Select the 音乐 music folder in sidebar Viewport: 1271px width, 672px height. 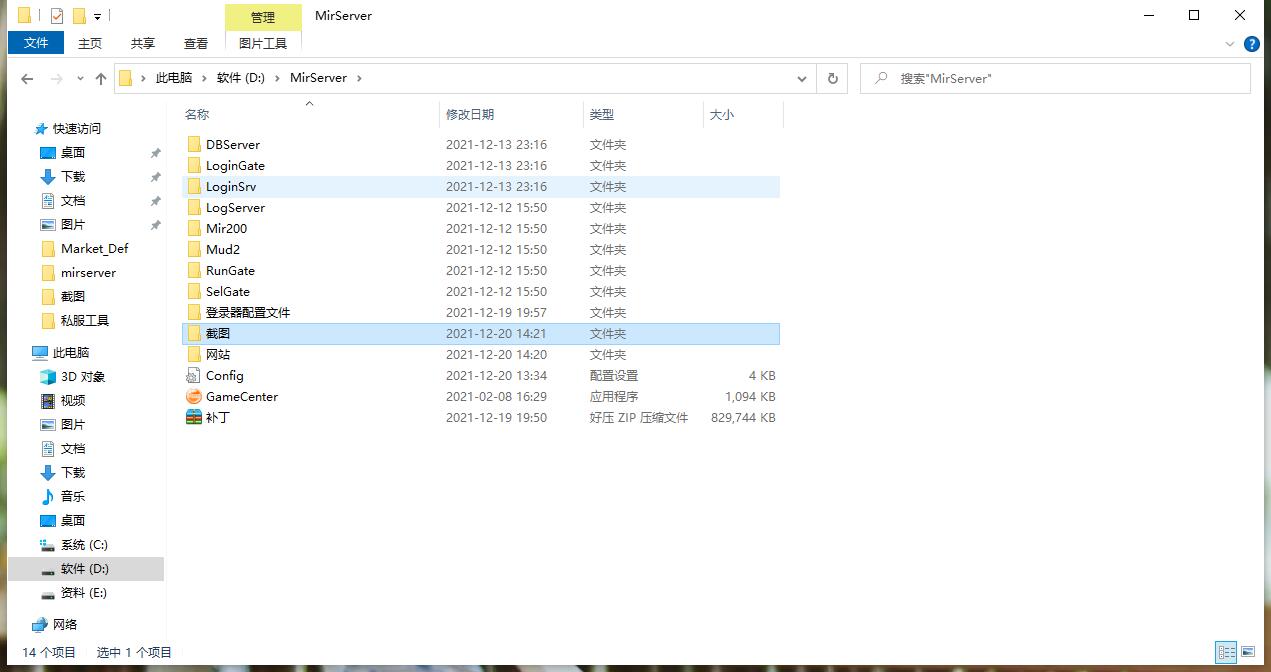click(x=73, y=497)
